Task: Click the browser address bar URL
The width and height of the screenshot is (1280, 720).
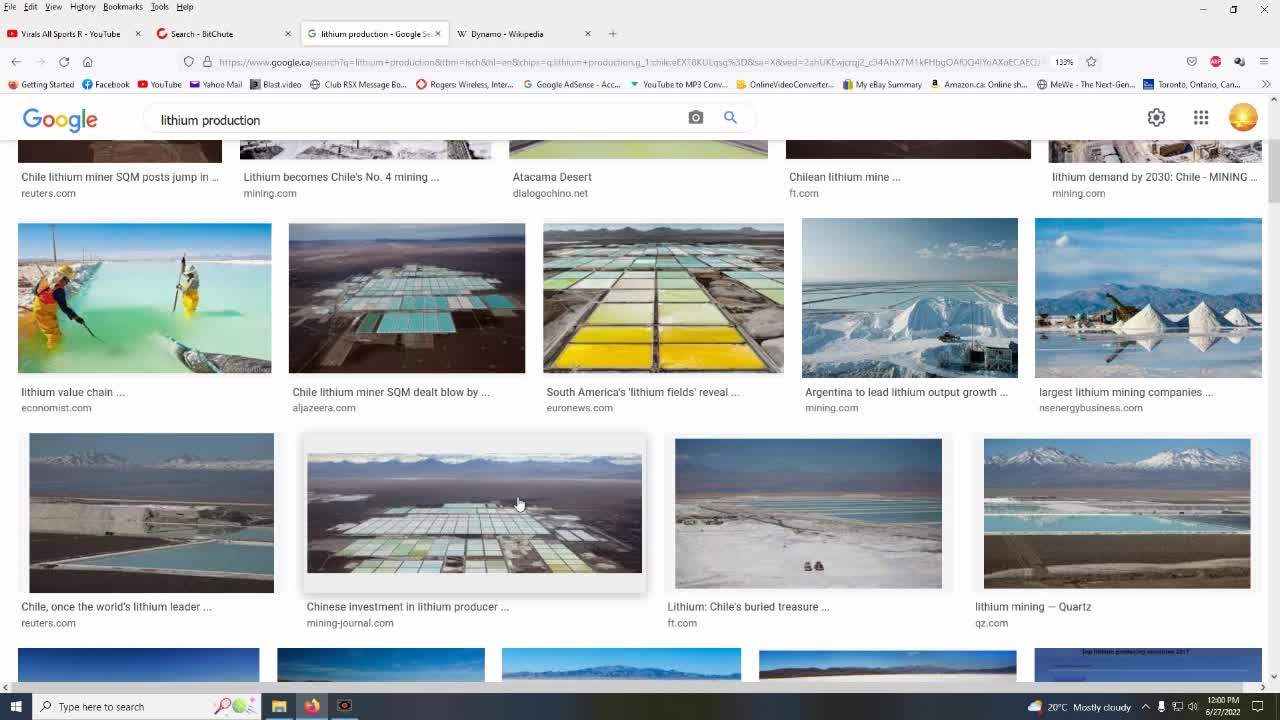Action: coord(630,62)
